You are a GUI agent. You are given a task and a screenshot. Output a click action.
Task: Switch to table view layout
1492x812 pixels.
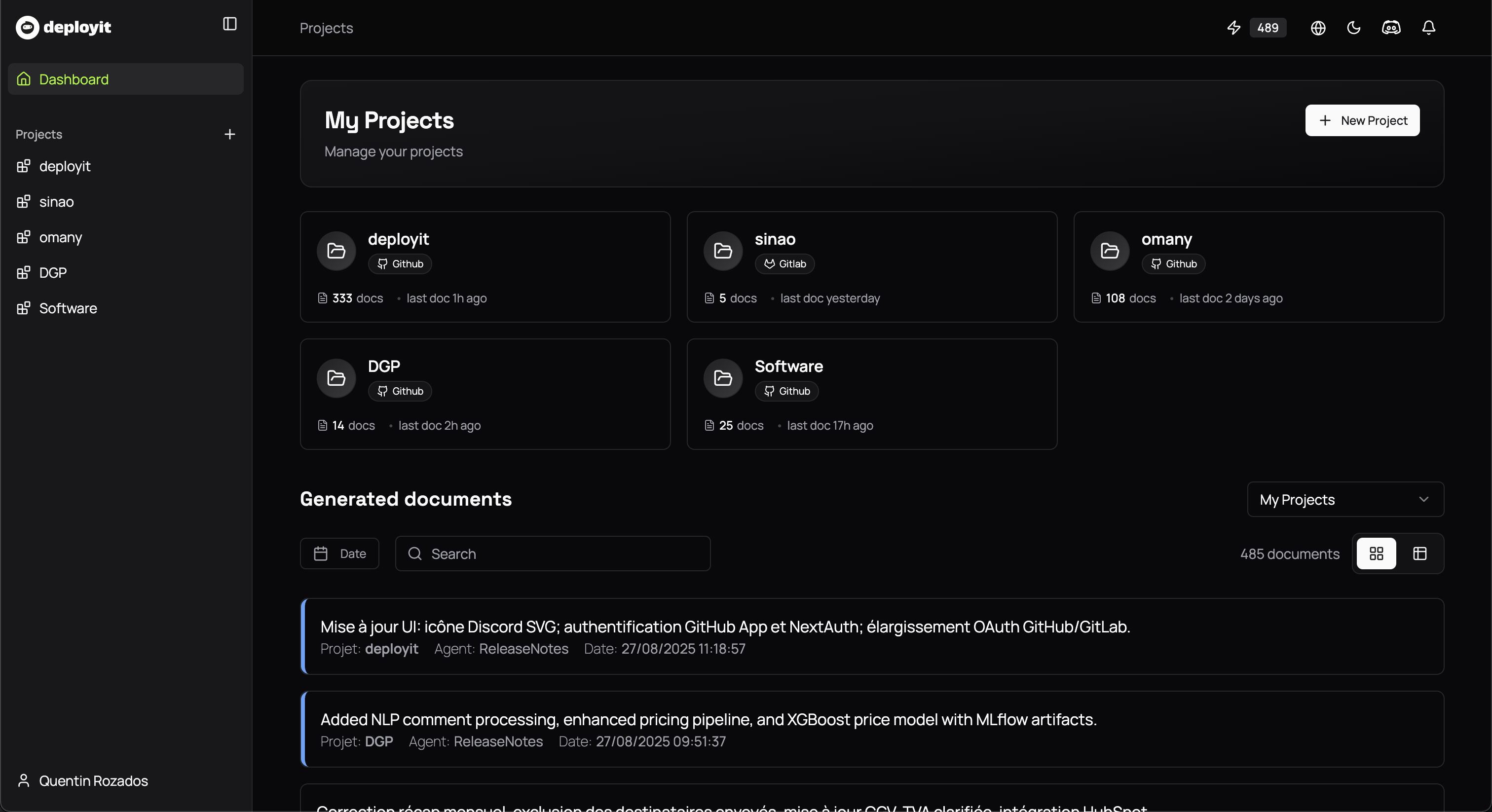1419,554
